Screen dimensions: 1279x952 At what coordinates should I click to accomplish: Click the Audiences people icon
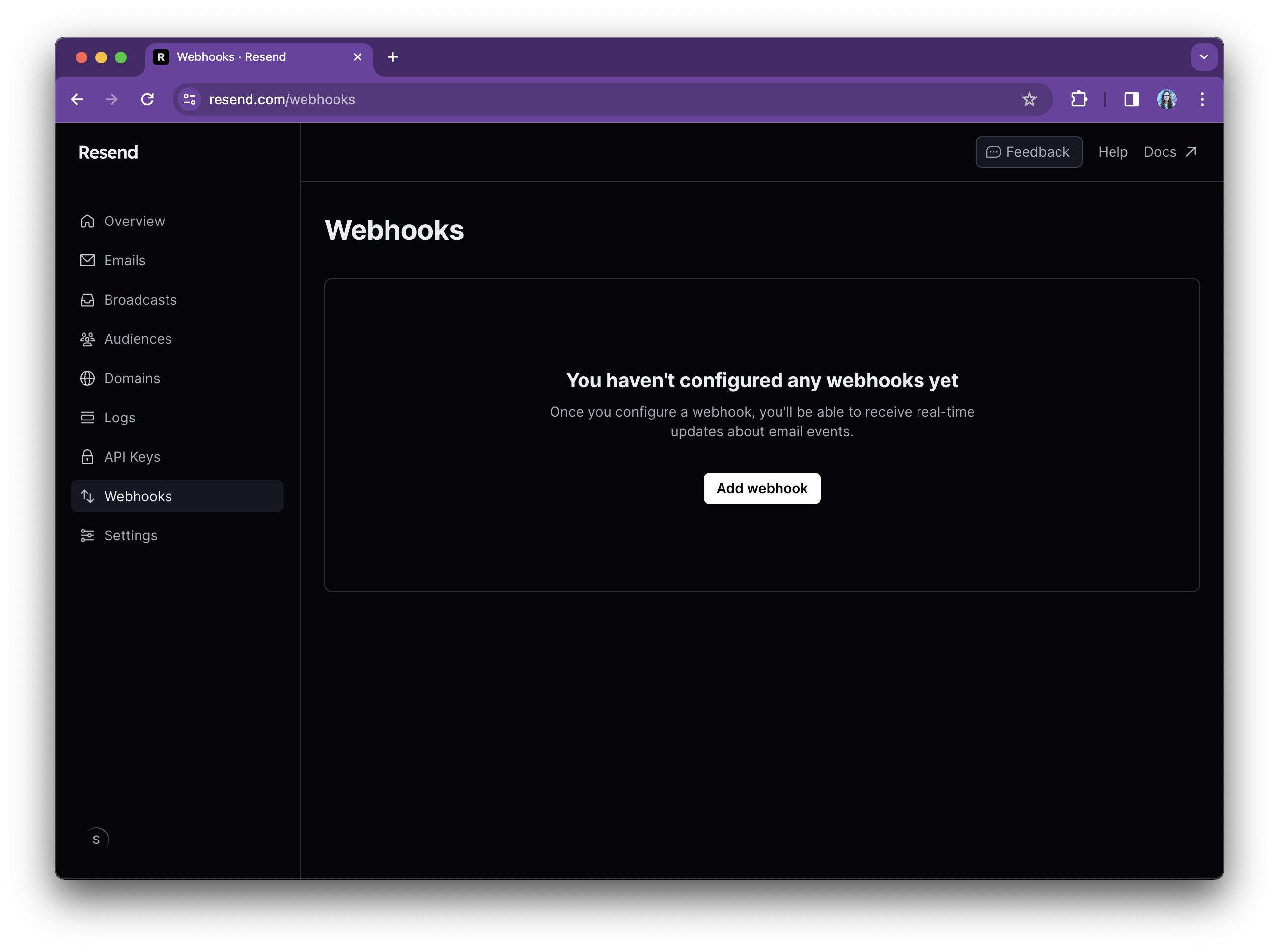[87, 339]
